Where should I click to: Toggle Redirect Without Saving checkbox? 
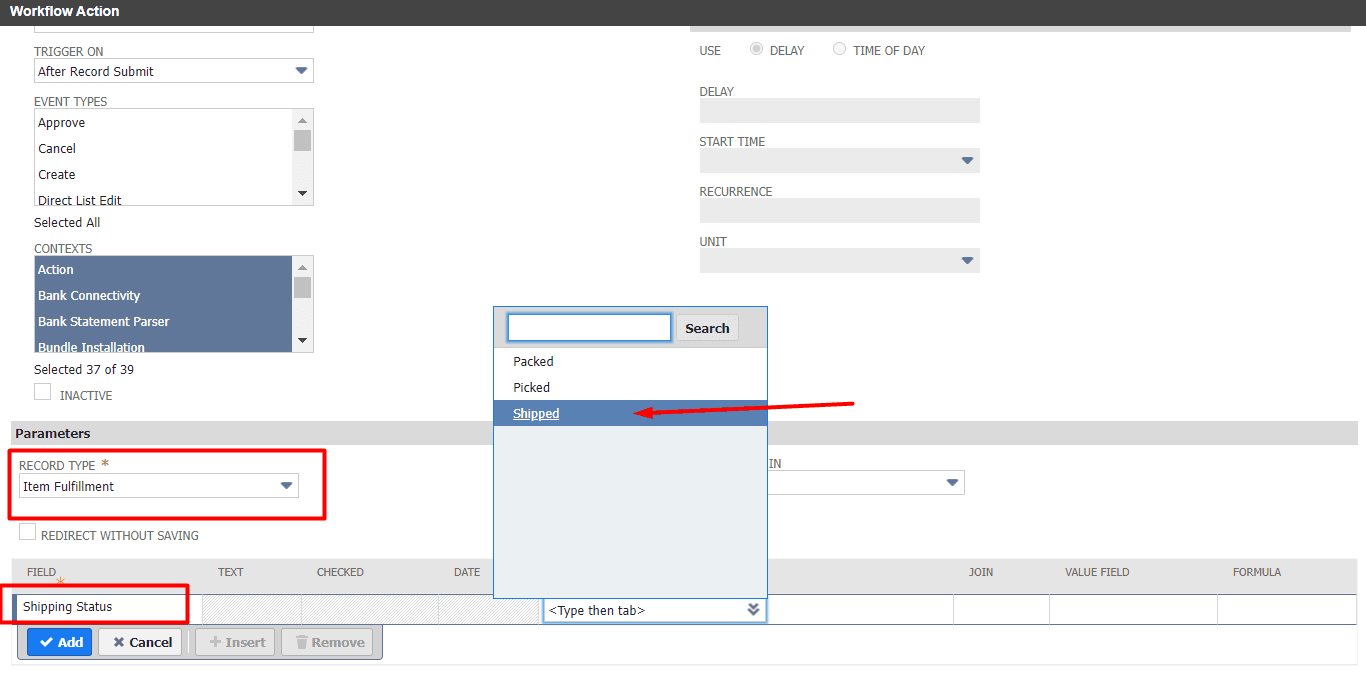28,533
